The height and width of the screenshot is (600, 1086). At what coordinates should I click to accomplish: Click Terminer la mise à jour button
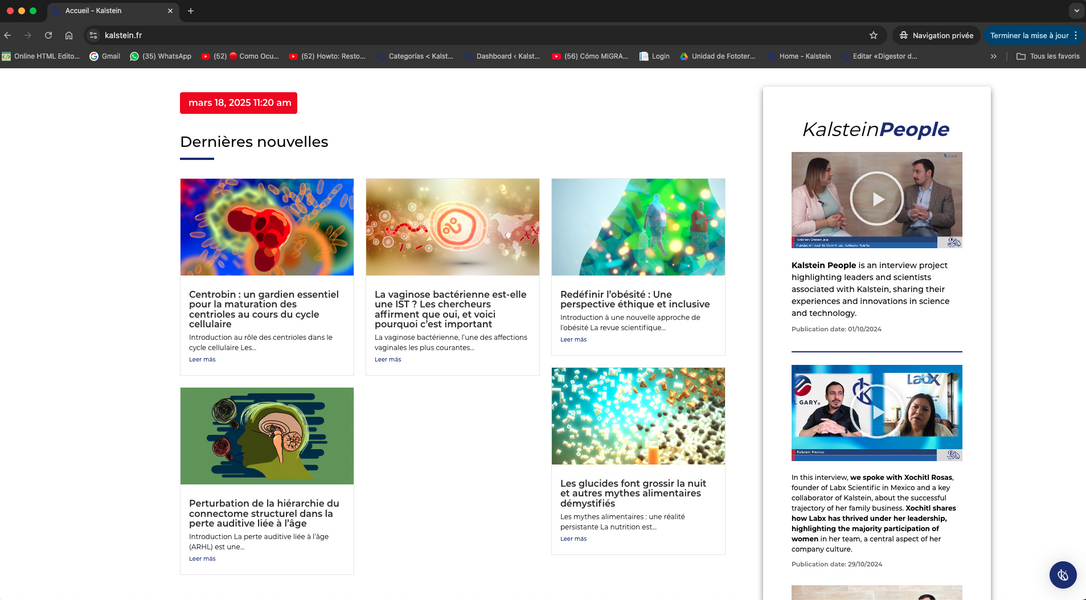pos(1028,35)
